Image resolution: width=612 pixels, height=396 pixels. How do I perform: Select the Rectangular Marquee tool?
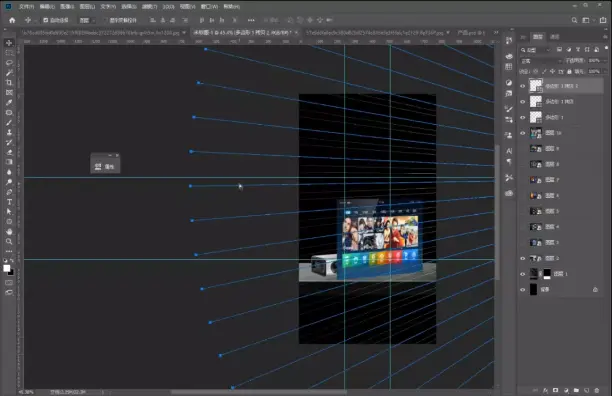click(x=9, y=53)
